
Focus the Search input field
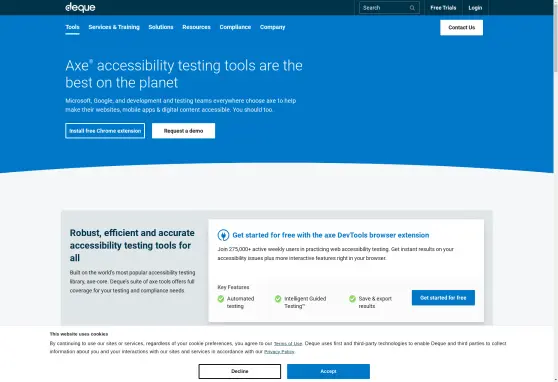(389, 8)
